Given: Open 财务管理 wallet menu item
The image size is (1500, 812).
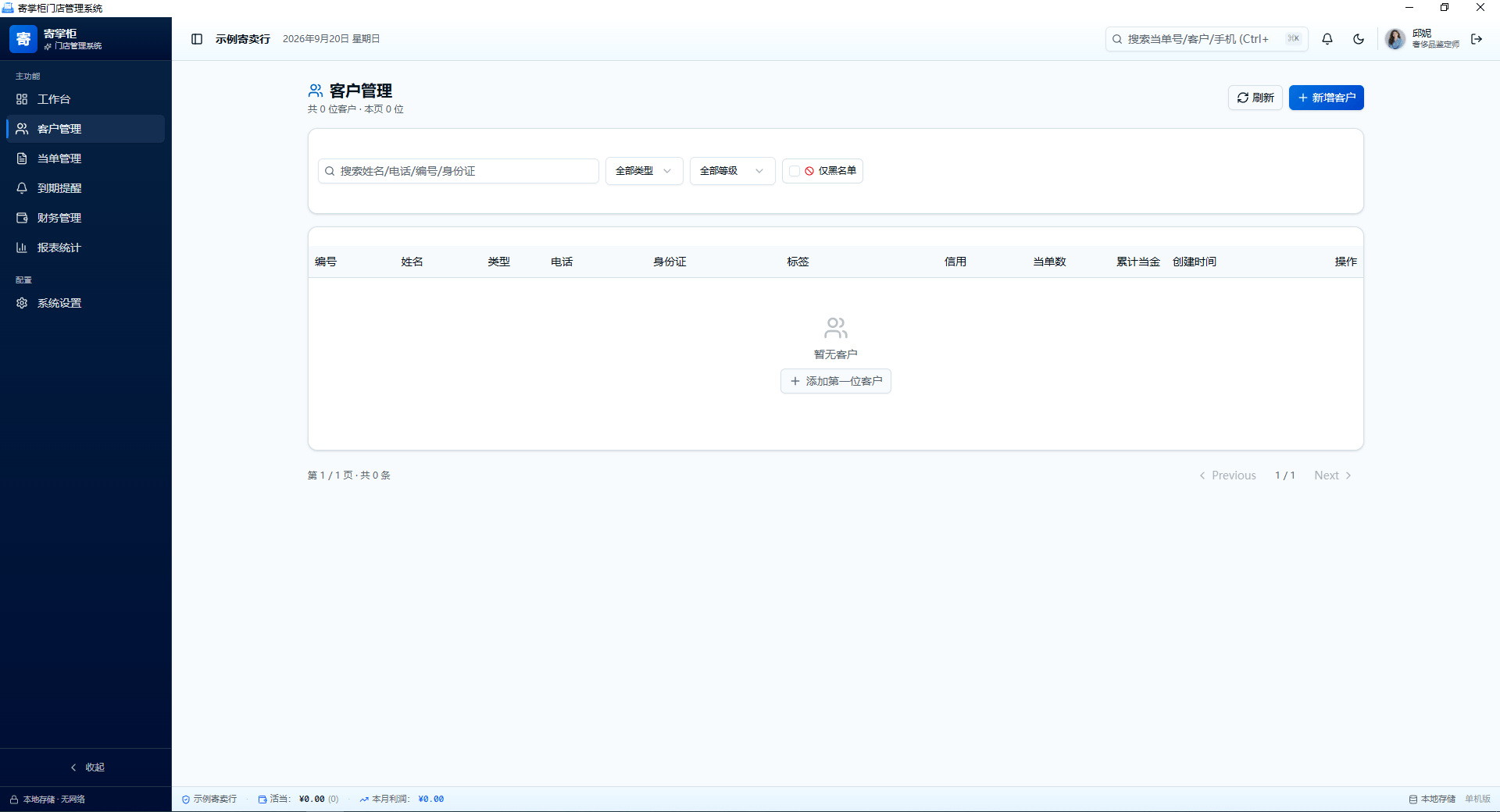Looking at the screenshot, I should pos(86,218).
